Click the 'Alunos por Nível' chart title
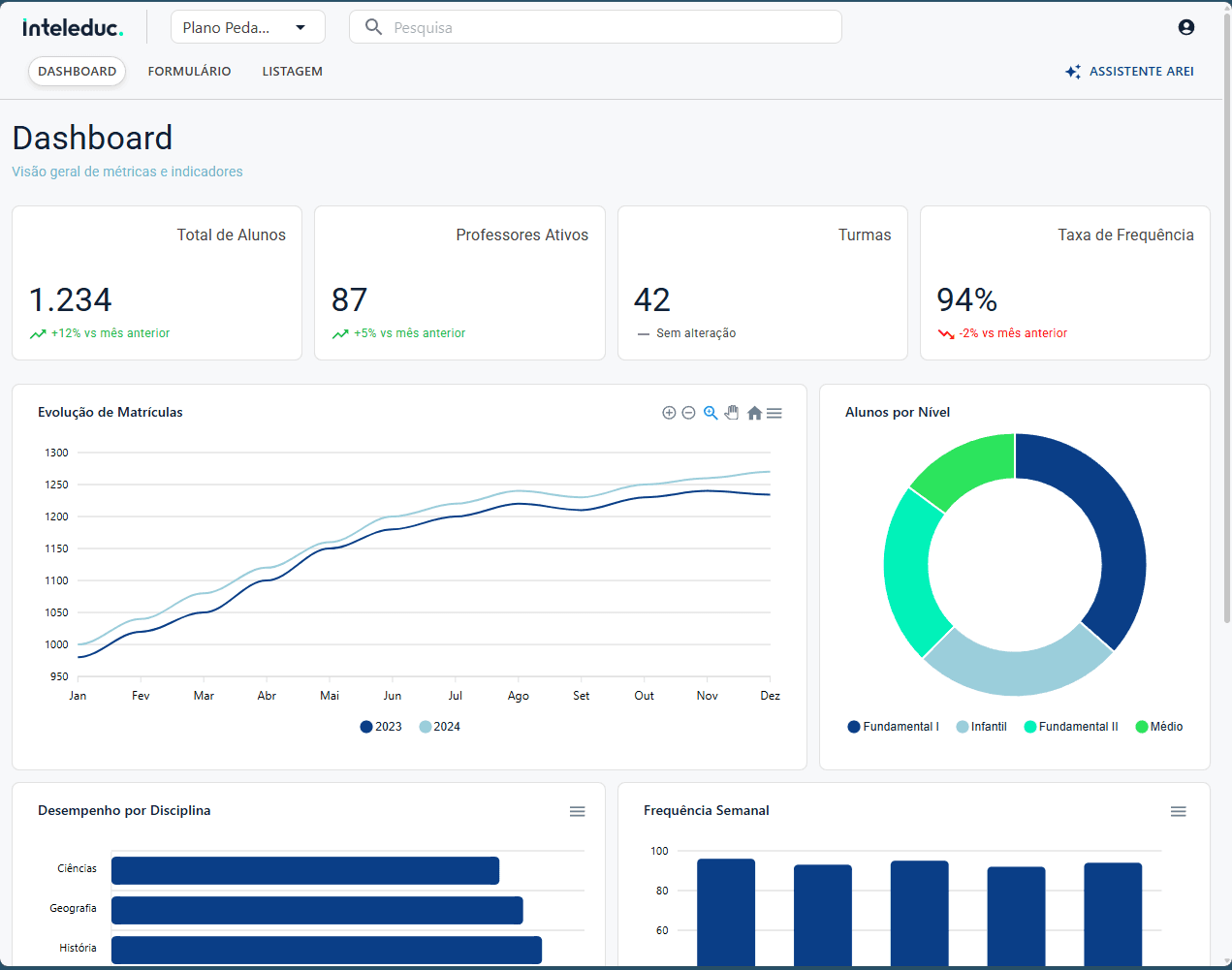1232x970 pixels. [x=898, y=412]
